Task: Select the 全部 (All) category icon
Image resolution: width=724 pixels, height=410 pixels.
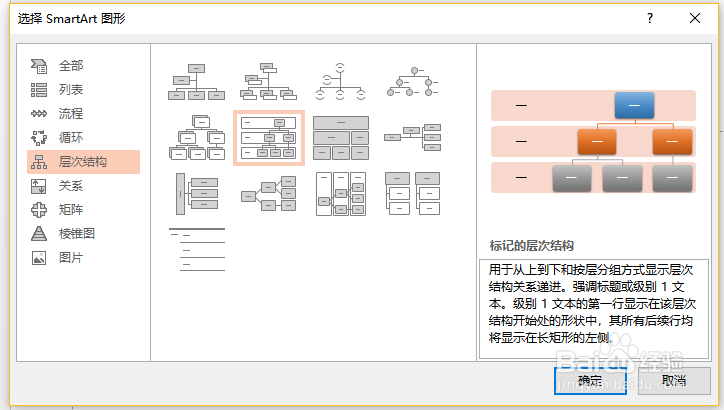Action: point(39,66)
